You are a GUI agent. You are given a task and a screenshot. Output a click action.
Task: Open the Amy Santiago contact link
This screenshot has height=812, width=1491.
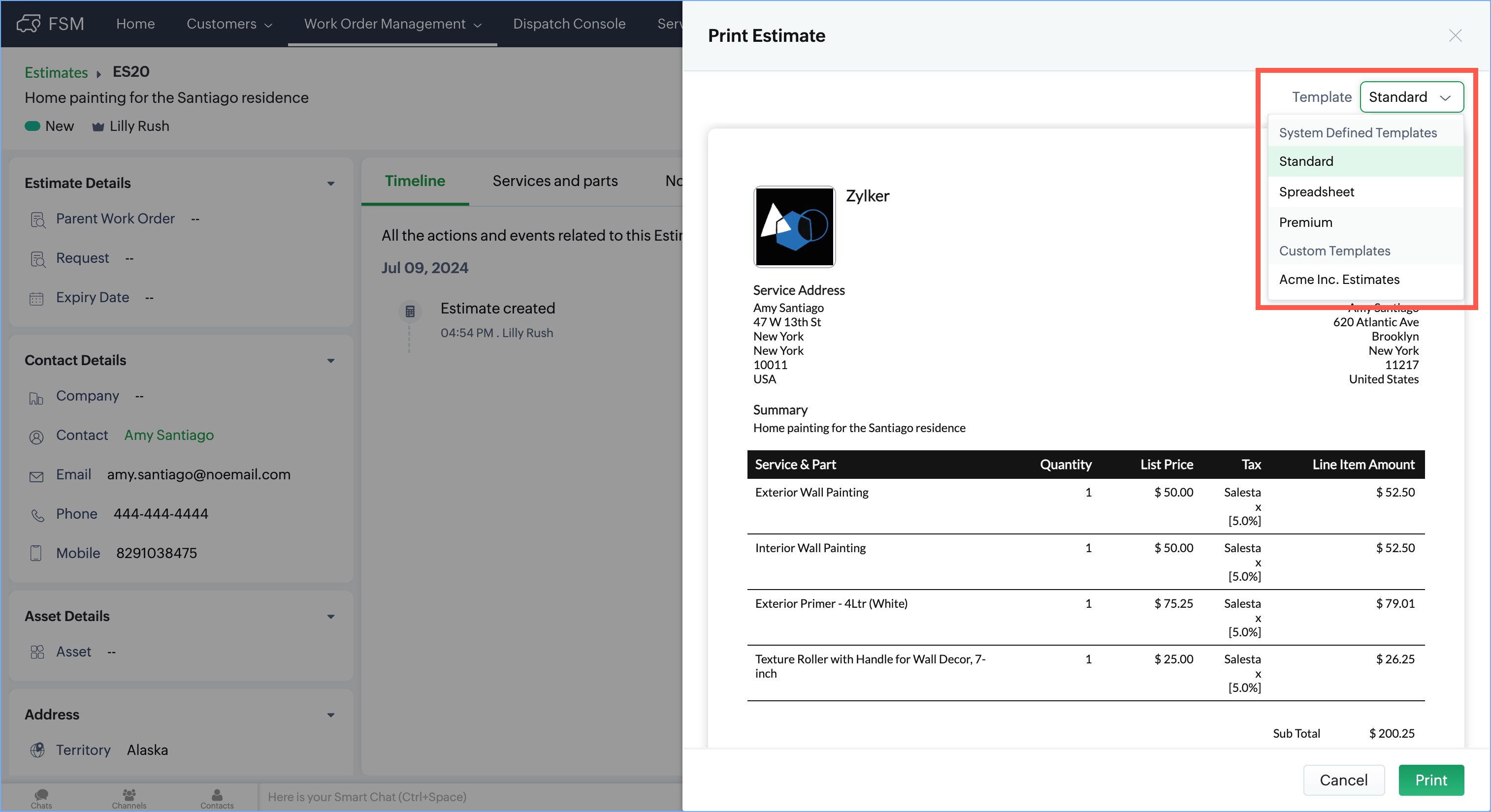point(168,435)
